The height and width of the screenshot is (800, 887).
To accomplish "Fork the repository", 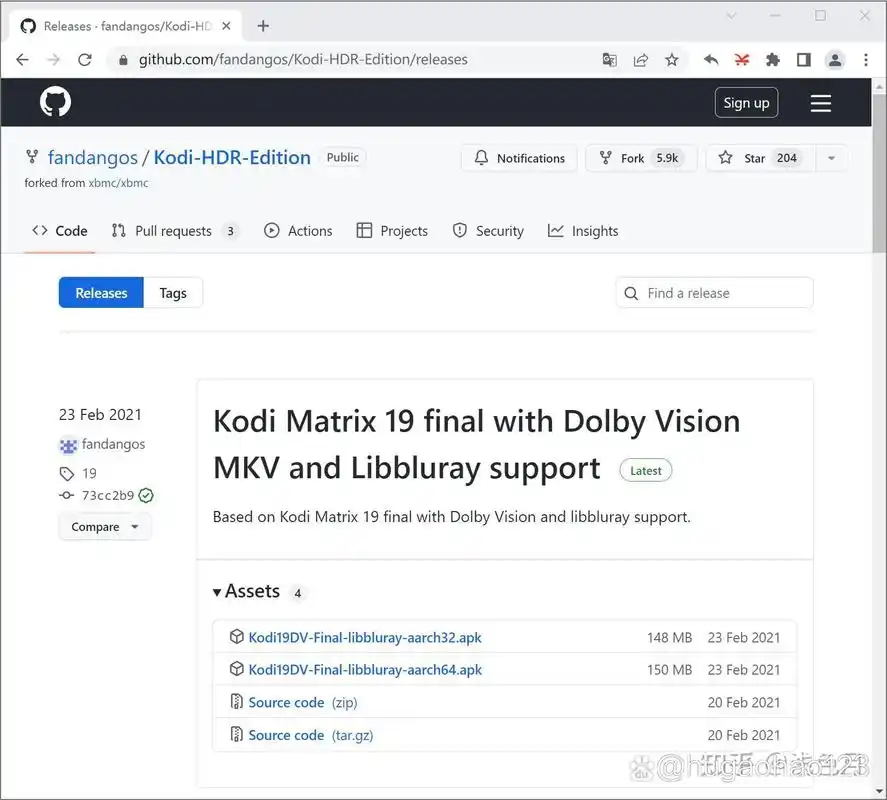I will pyautogui.click(x=641, y=158).
